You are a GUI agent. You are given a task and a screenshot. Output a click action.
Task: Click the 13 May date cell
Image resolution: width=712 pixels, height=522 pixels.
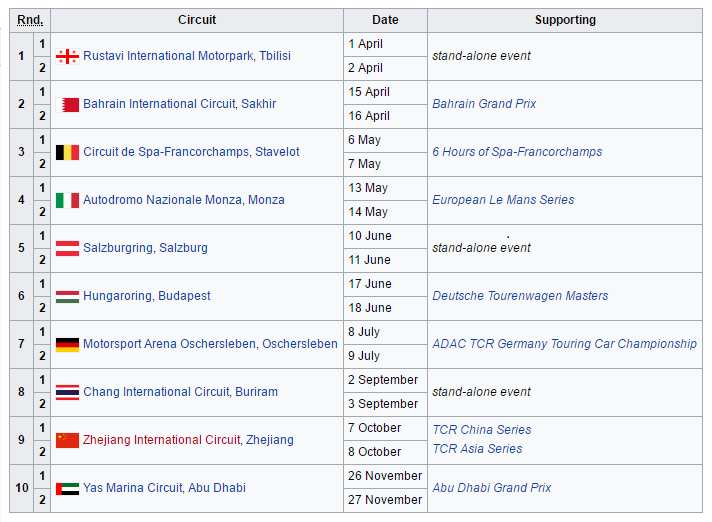click(385, 188)
